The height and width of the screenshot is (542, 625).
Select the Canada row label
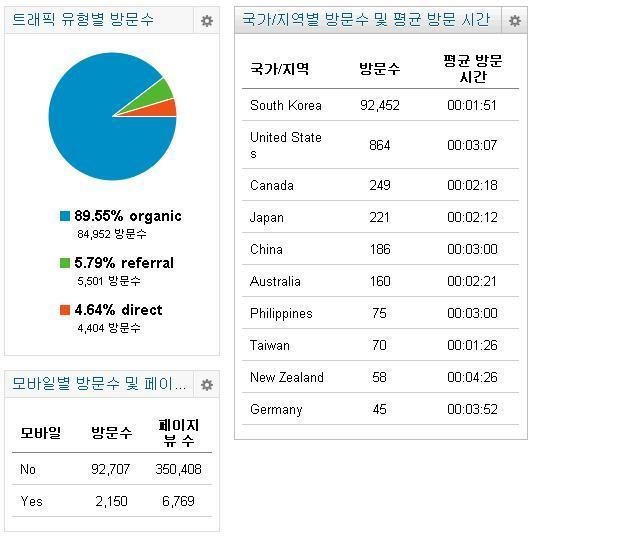point(272,185)
